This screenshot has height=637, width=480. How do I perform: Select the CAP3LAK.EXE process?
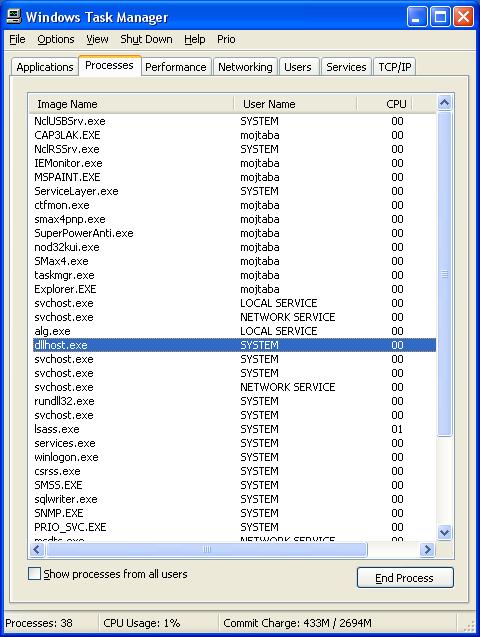point(234,135)
